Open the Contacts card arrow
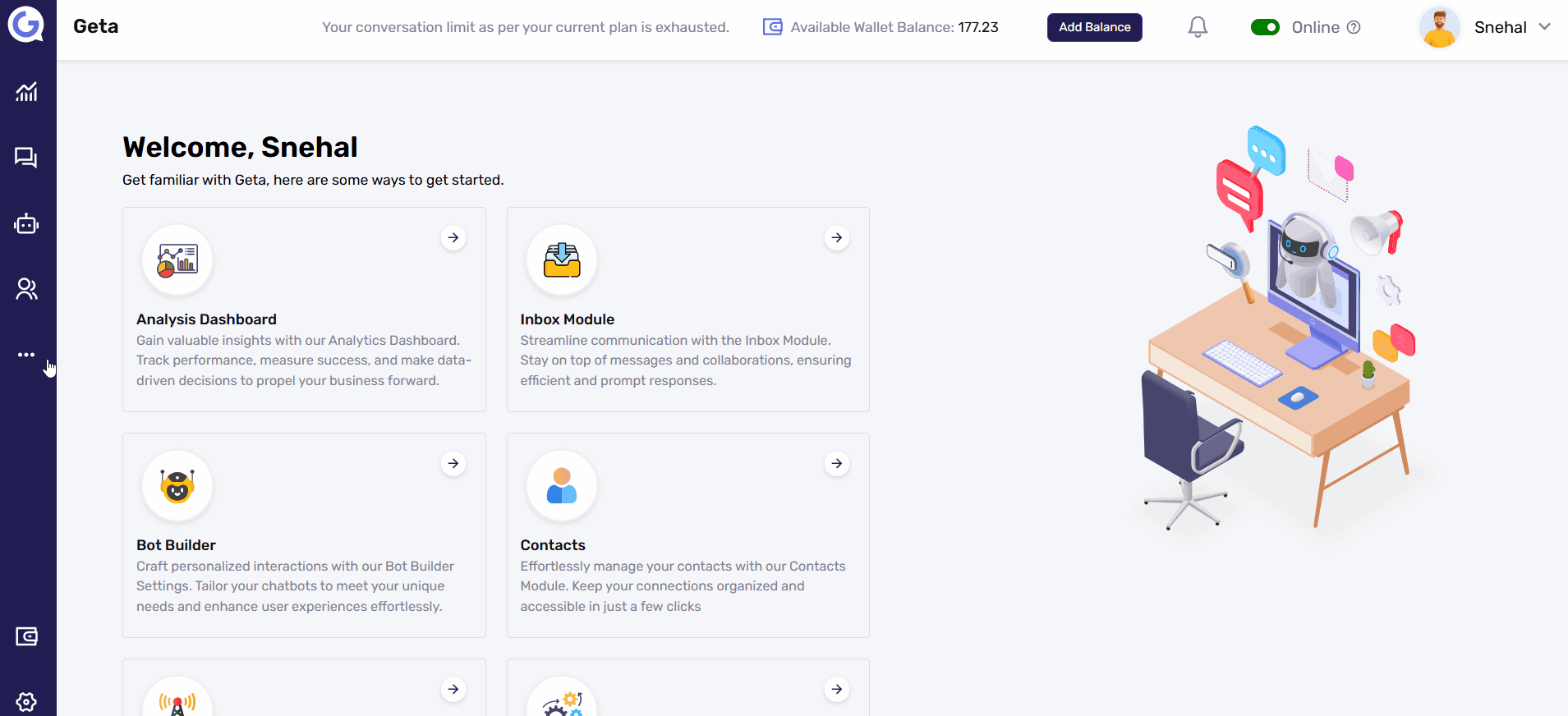Screen dimensions: 1568x716 (x=837, y=464)
